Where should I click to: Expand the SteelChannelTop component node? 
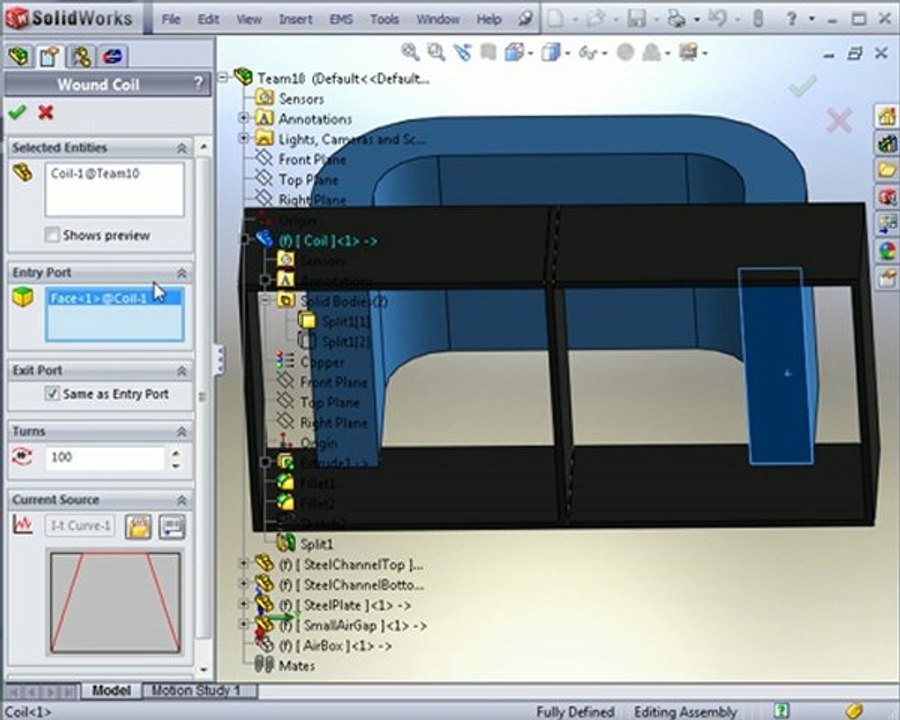tap(243, 564)
